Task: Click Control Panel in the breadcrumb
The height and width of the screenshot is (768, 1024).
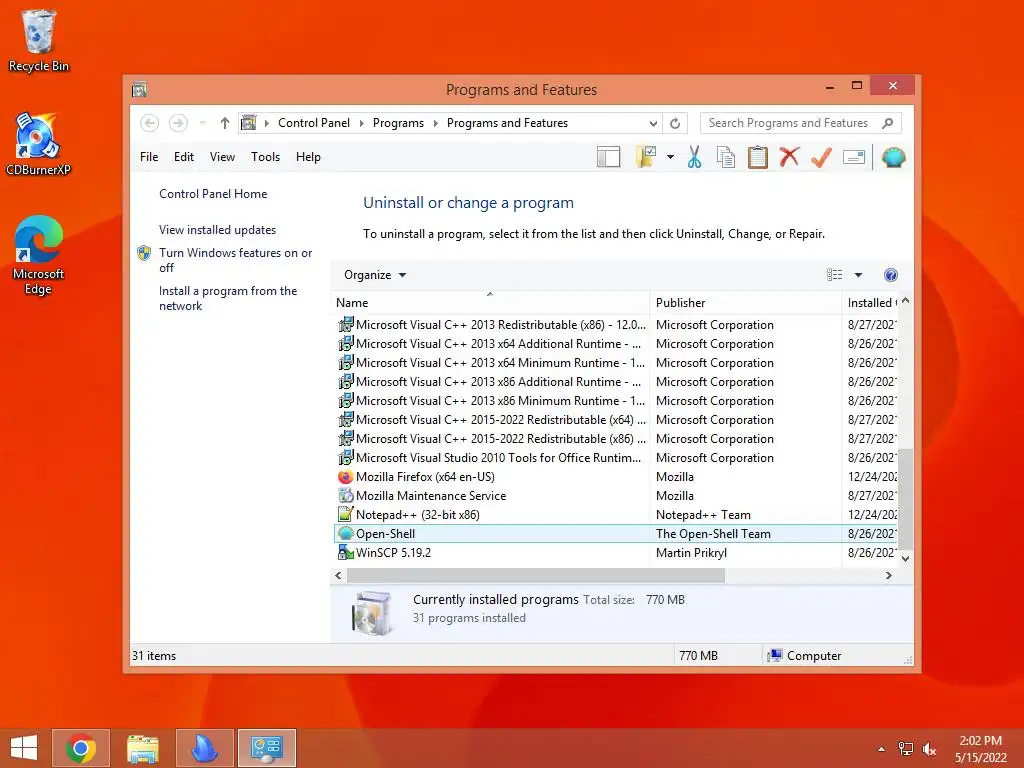Action: pyautogui.click(x=313, y=123)
